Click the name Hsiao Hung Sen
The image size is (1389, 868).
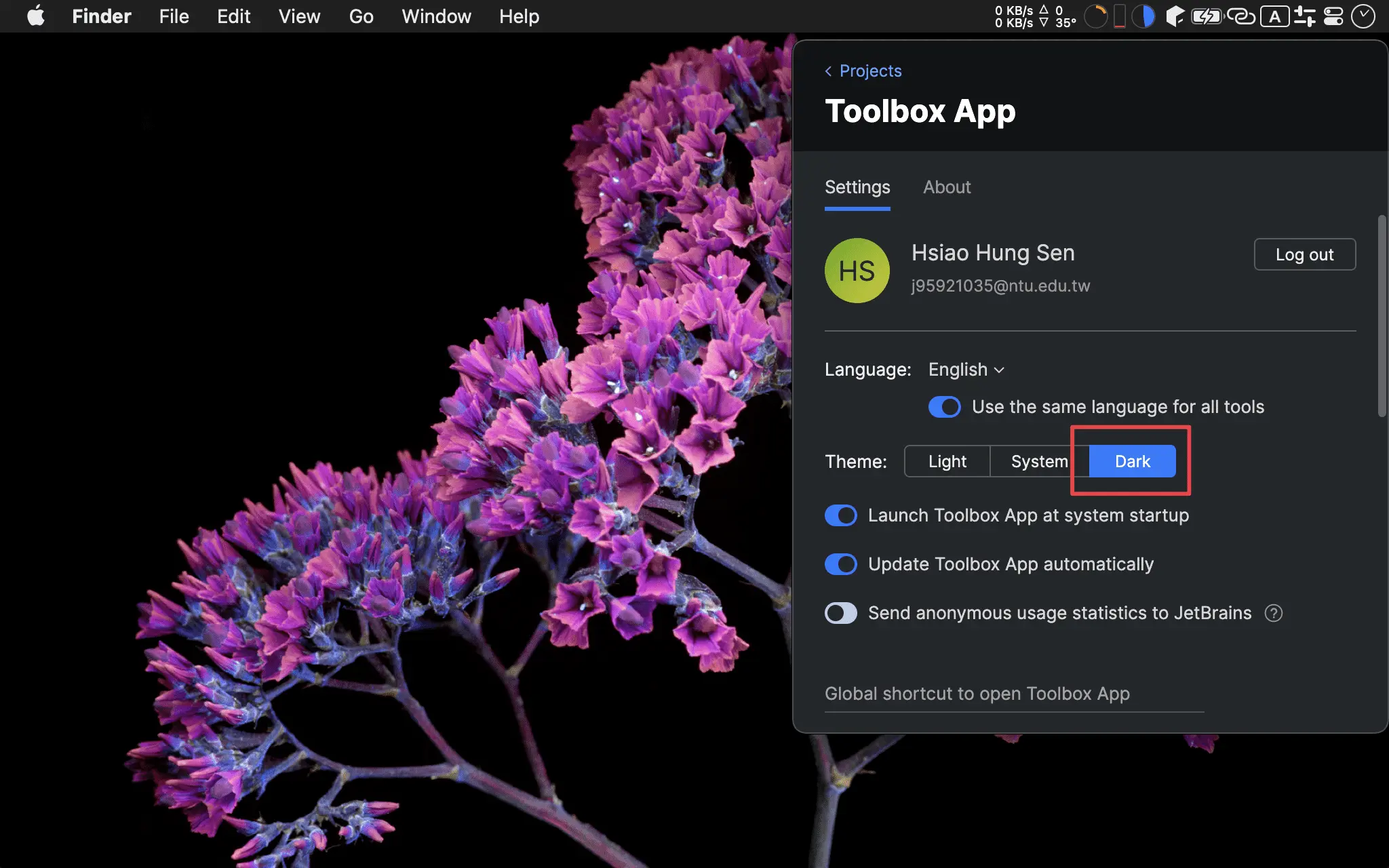coord(993,252)
